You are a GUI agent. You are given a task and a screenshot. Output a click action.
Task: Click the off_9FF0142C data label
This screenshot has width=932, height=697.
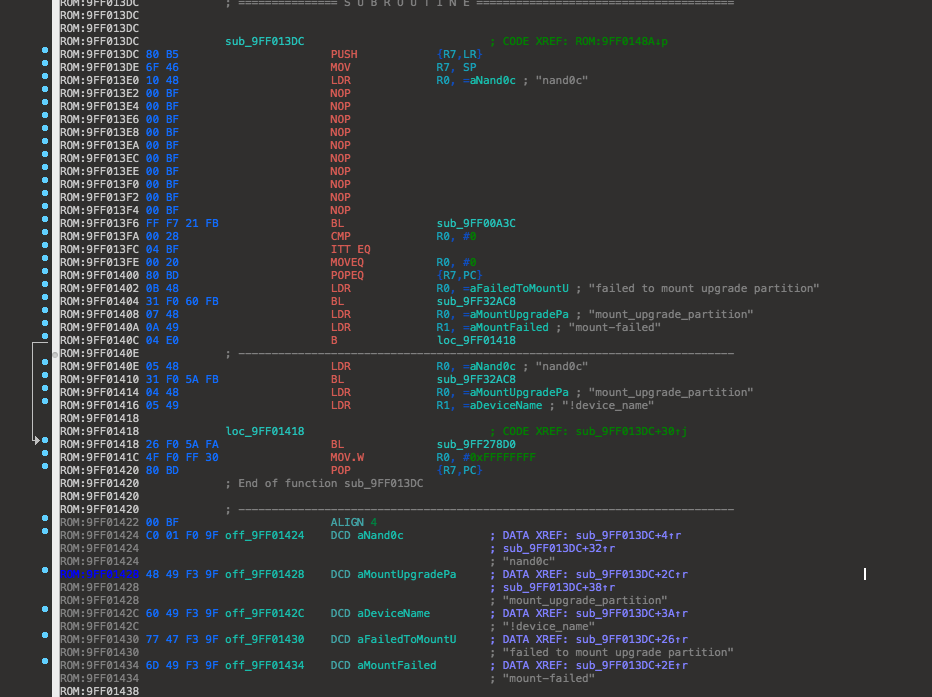click(x=264, y=613)
